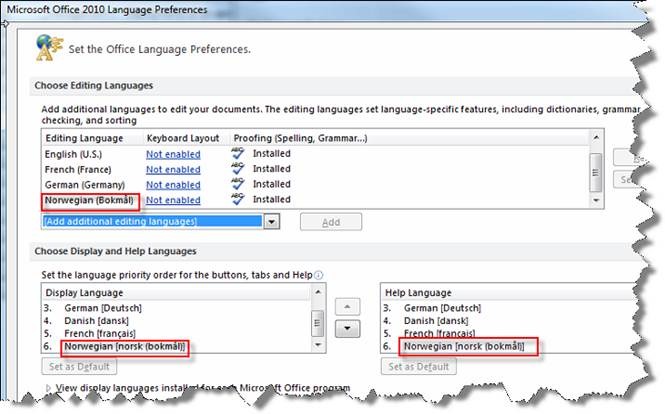Click Display Language list scrollbar thumb
The image size is (665, 414).
318,323
